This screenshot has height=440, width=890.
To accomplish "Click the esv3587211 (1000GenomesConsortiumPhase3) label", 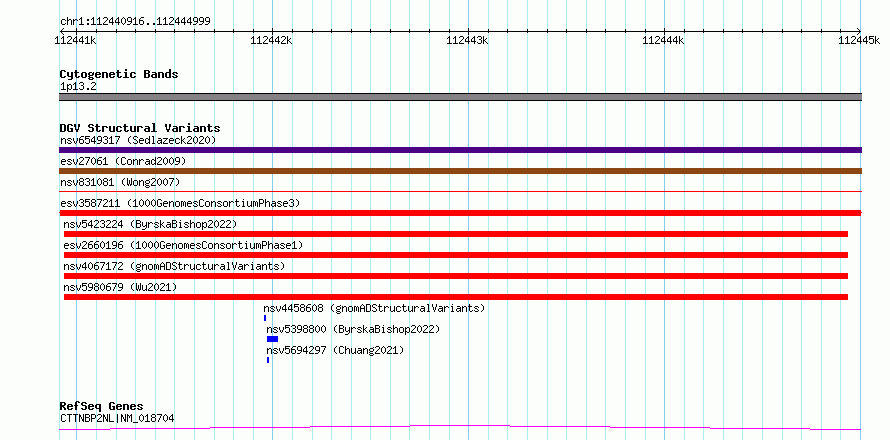I will click(x=180, y=203).
